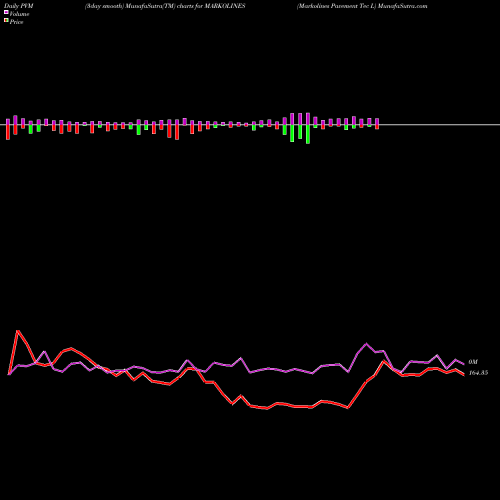Image resolution: width=500 pixels, height=500 pixels.
Task: Click the magenta volume line's highest peak
Action: [x=366, y=343]
